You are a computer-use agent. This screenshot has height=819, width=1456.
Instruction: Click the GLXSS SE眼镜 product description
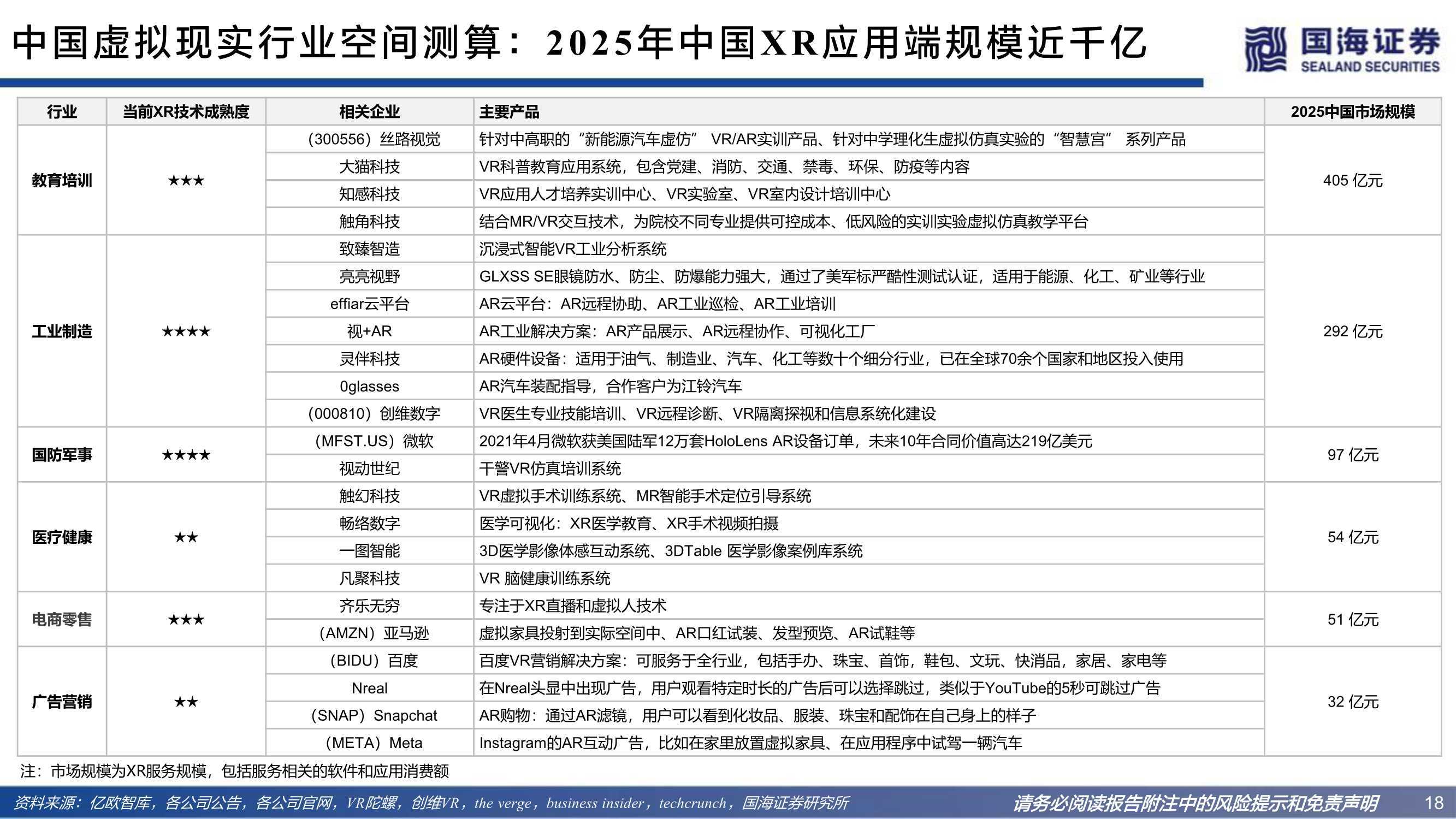click(x=869, y=276)
